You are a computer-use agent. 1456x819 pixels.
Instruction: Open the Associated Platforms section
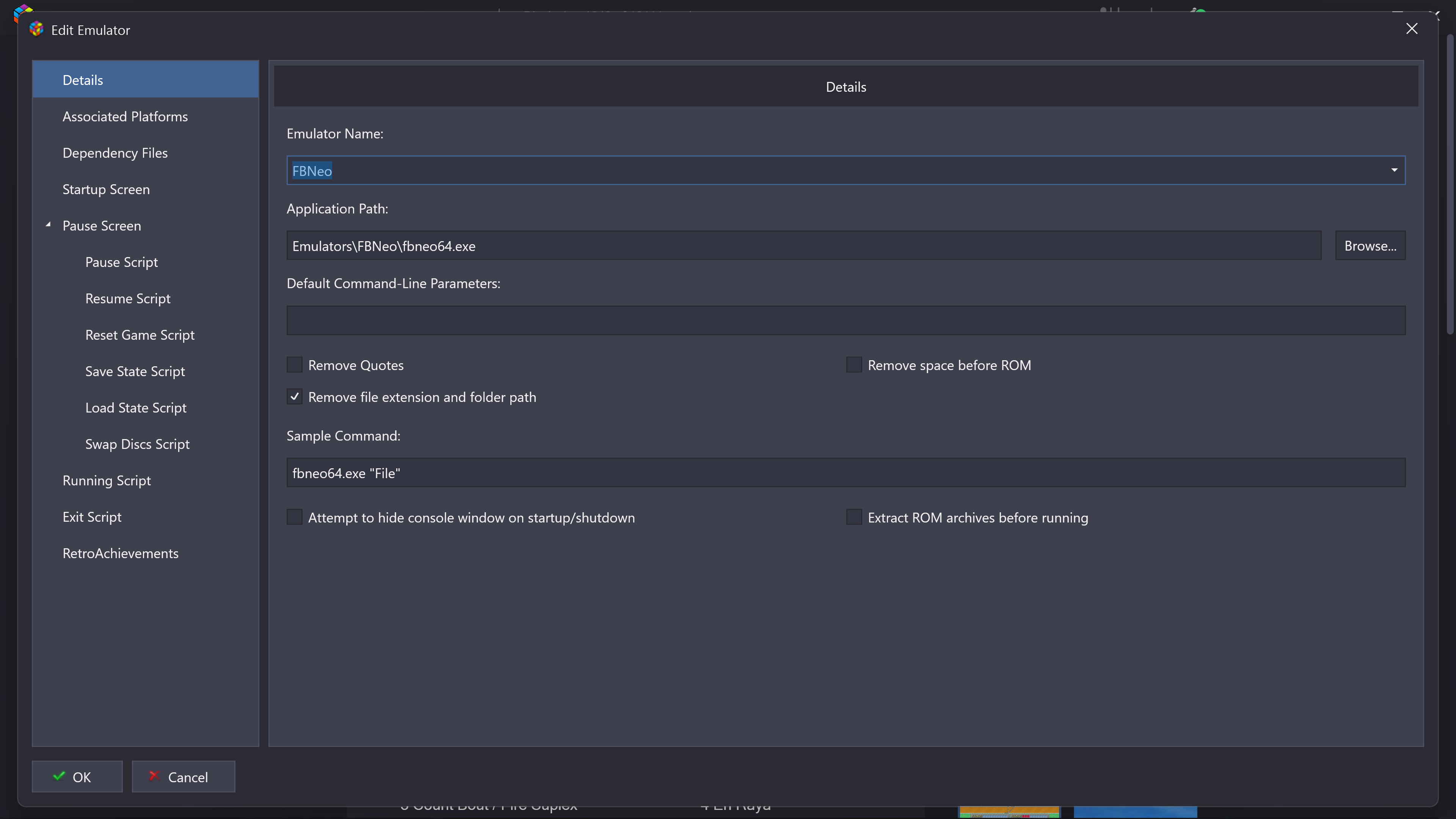[125, 116]
